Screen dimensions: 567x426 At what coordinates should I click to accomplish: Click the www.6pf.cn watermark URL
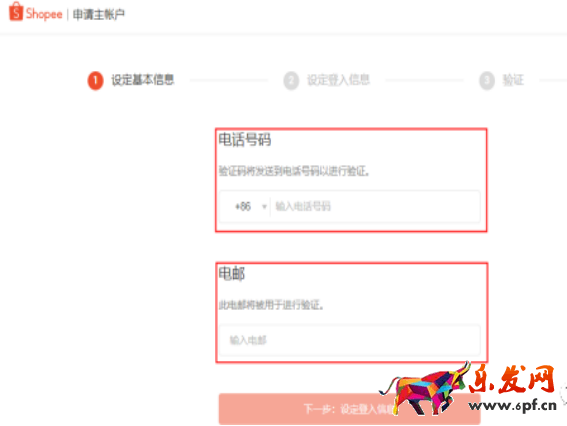tap(512, 405)
